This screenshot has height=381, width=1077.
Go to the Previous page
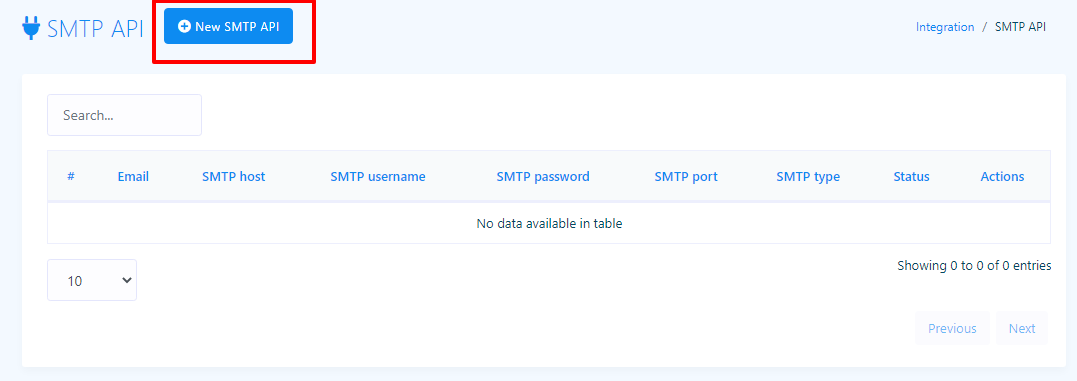click(x=952, y=328)
